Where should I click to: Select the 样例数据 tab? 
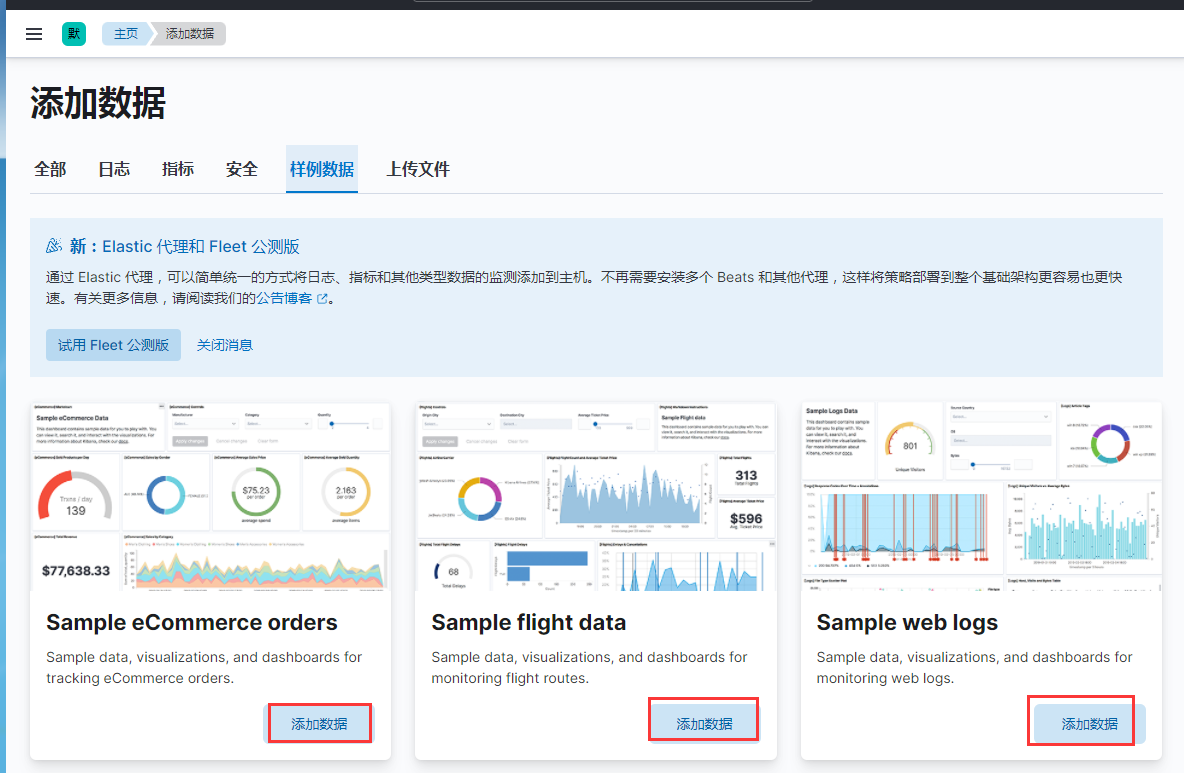coord(322,169)
